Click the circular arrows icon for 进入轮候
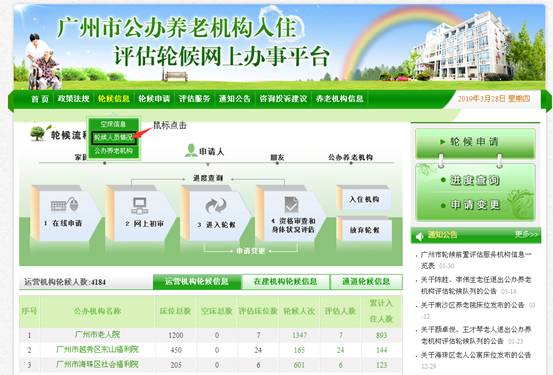The height and width of the screenshot is (375, 553). coord(215,206)
